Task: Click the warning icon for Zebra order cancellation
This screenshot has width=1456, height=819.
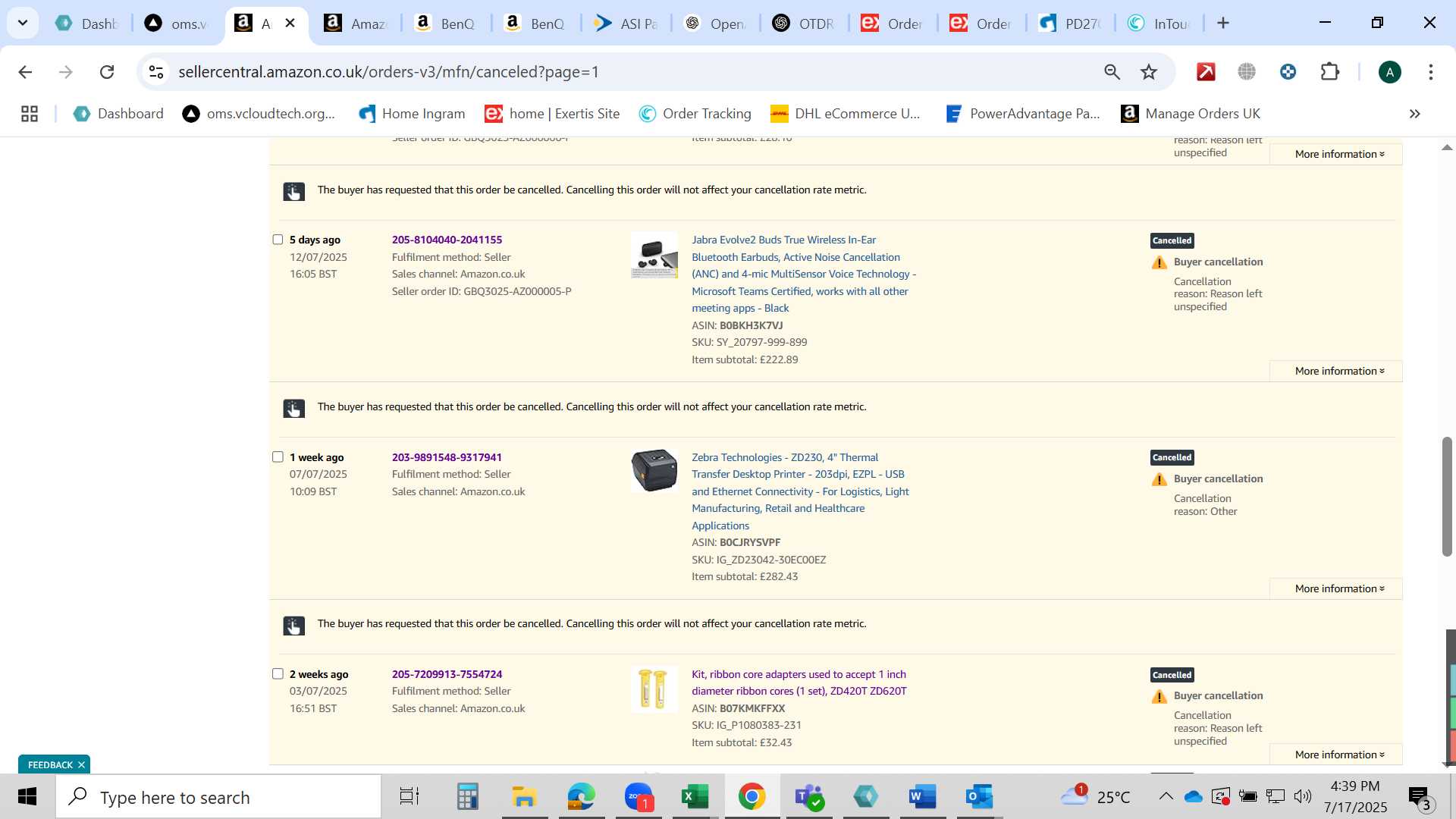Action: pos(1159,479)
